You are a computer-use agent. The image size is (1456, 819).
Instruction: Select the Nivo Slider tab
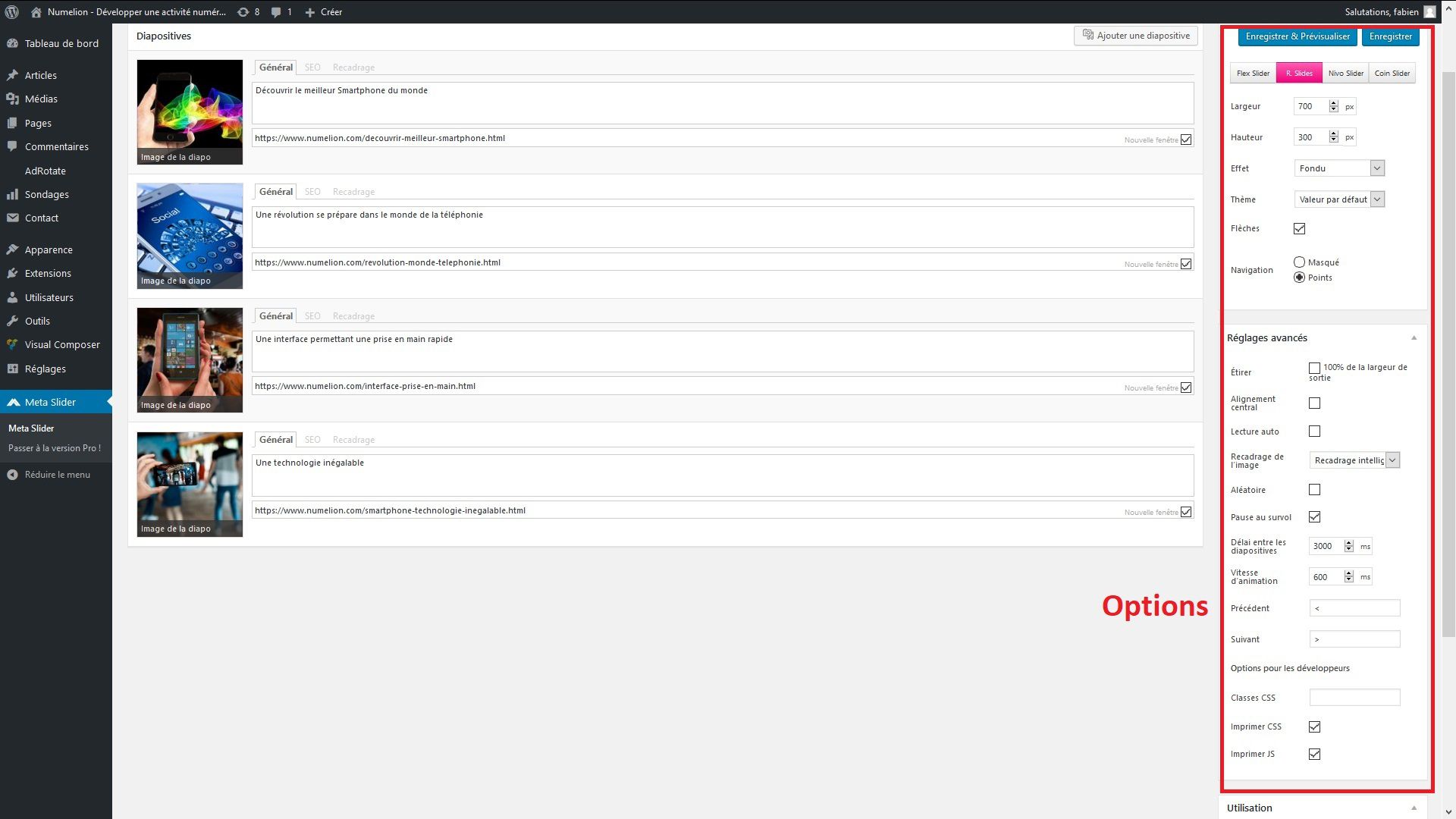1345,74
